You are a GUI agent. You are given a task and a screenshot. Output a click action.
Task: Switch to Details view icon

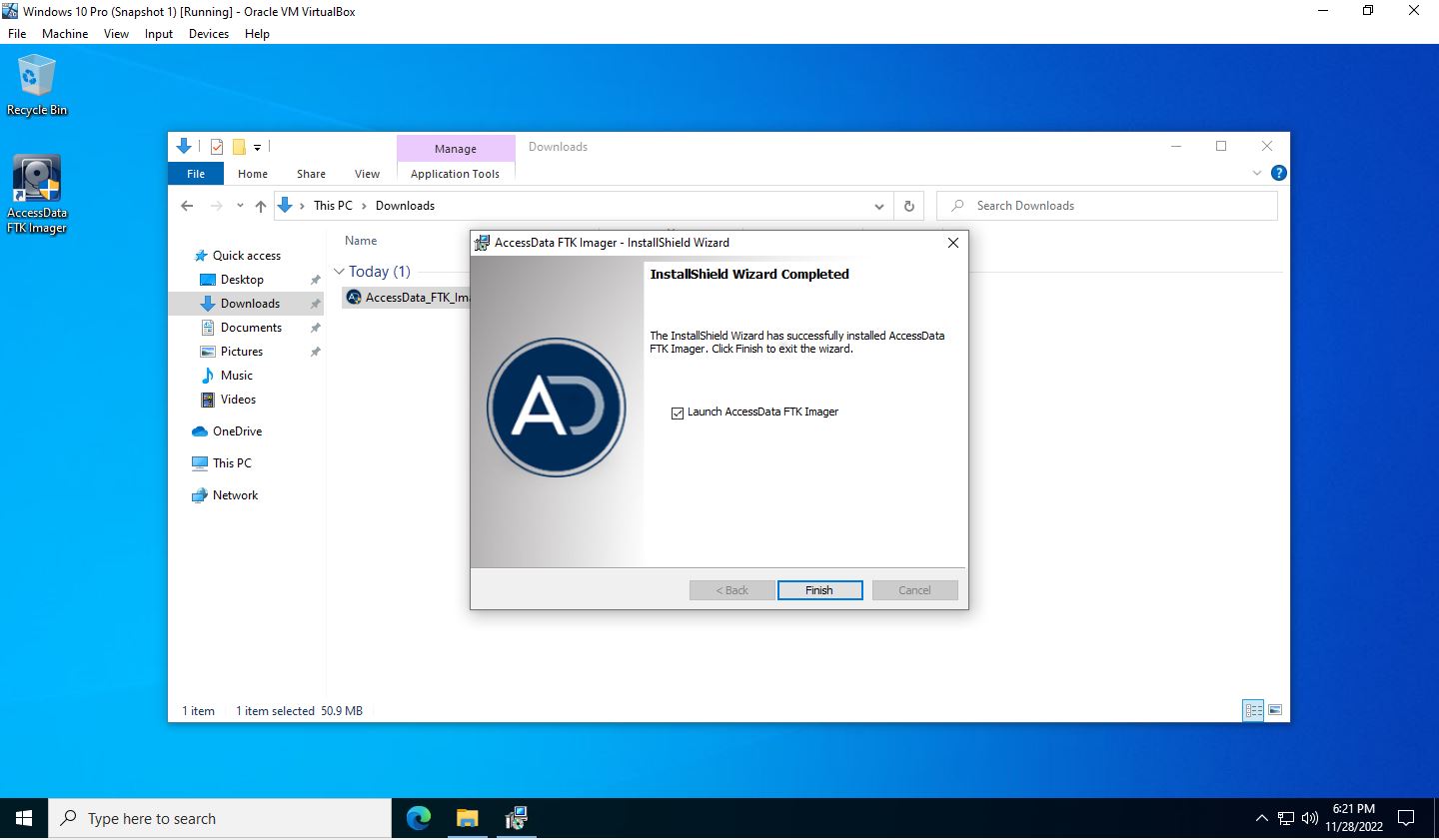pos(1253,710)
